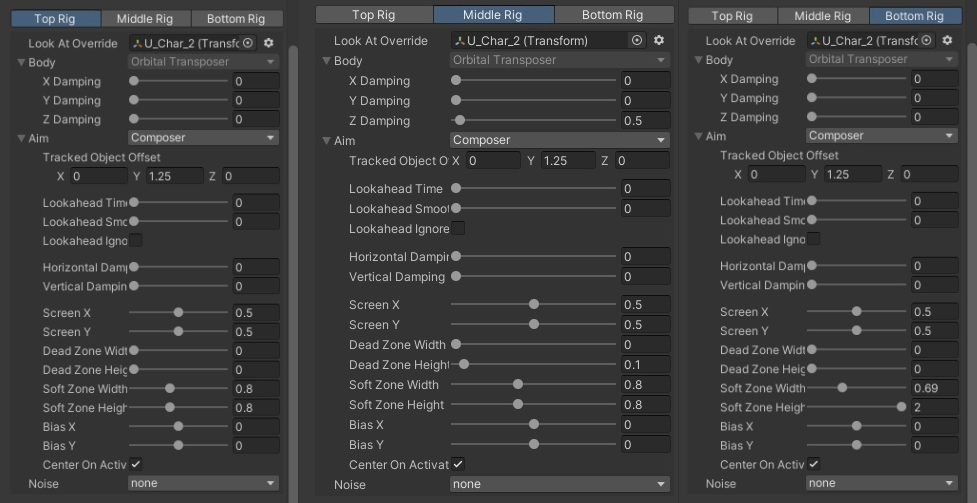Select Bottom Rig tab in middle panel
977x503 pixels.
click(612, 15)
